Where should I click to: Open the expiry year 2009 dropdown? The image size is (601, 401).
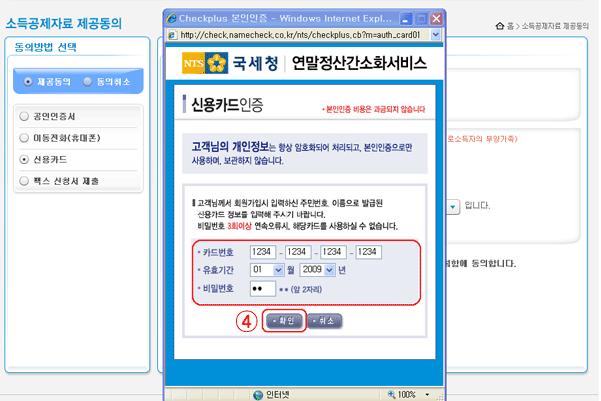317,270
